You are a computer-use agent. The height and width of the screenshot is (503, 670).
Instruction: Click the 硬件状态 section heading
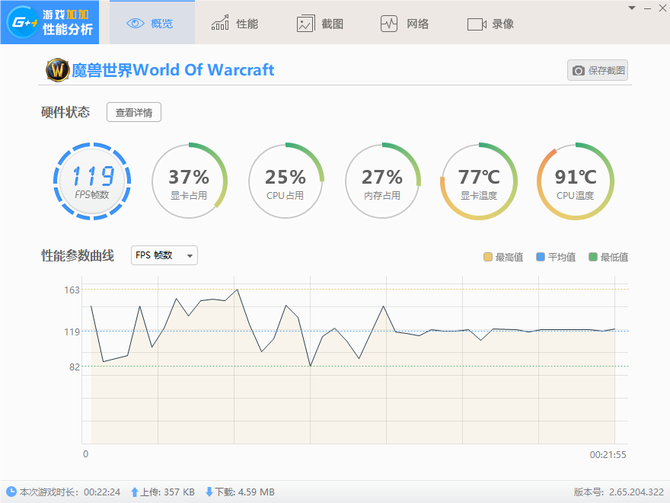pyautogui.click(x=65, y=112)
